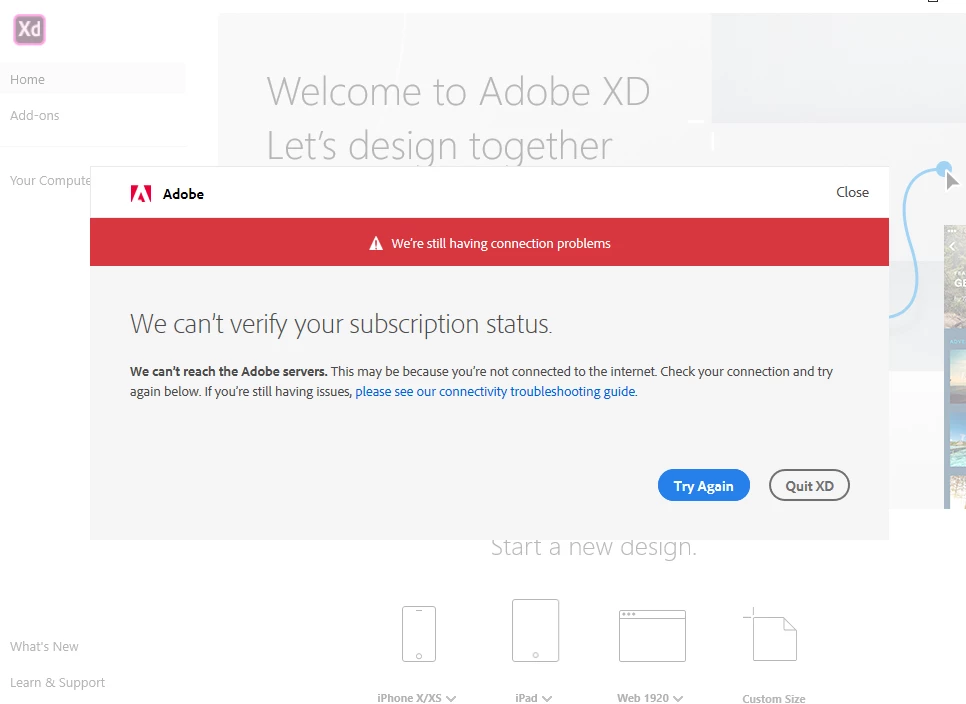Click the Web 1920 artboard icon

pyautogui.click(x=652, y=636)
